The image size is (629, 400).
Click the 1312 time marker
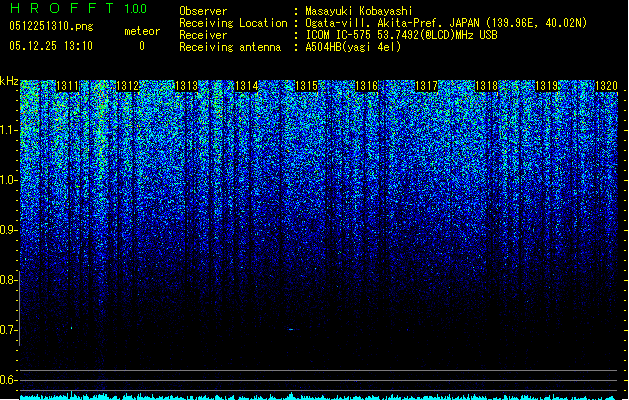(x=128, y=86)
